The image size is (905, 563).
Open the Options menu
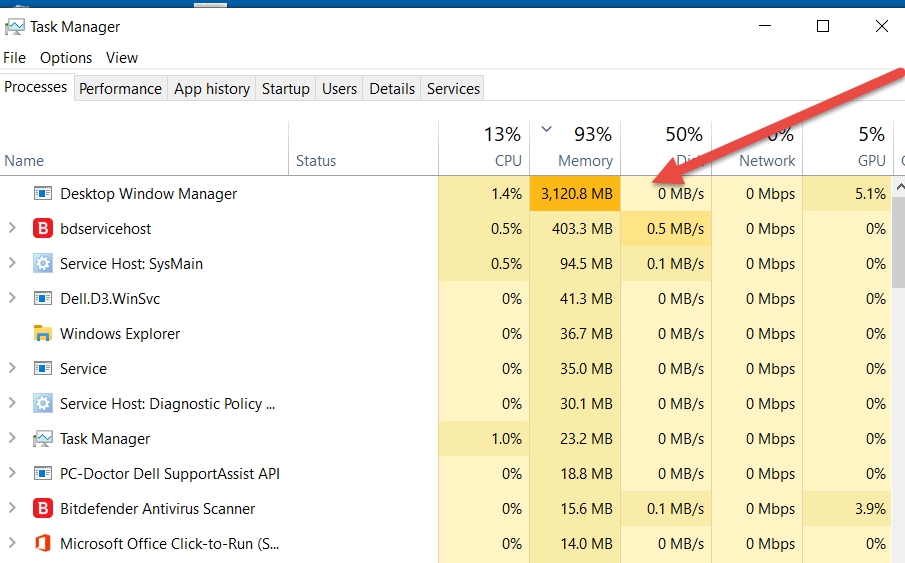pyautogui.click(x=66, y=58)
